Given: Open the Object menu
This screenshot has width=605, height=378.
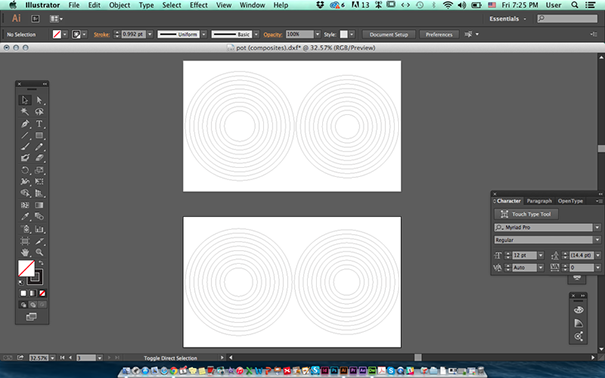Looking at the screenshot, I should [120, 5].
